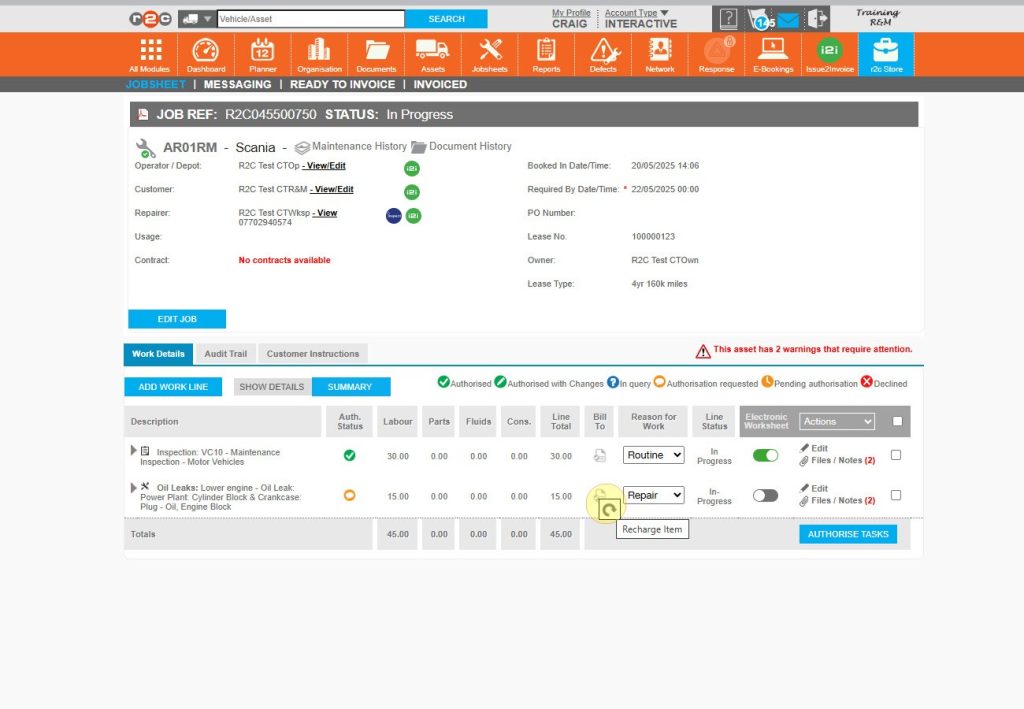Switch to the Audit Trail tab

coord(225,354)
